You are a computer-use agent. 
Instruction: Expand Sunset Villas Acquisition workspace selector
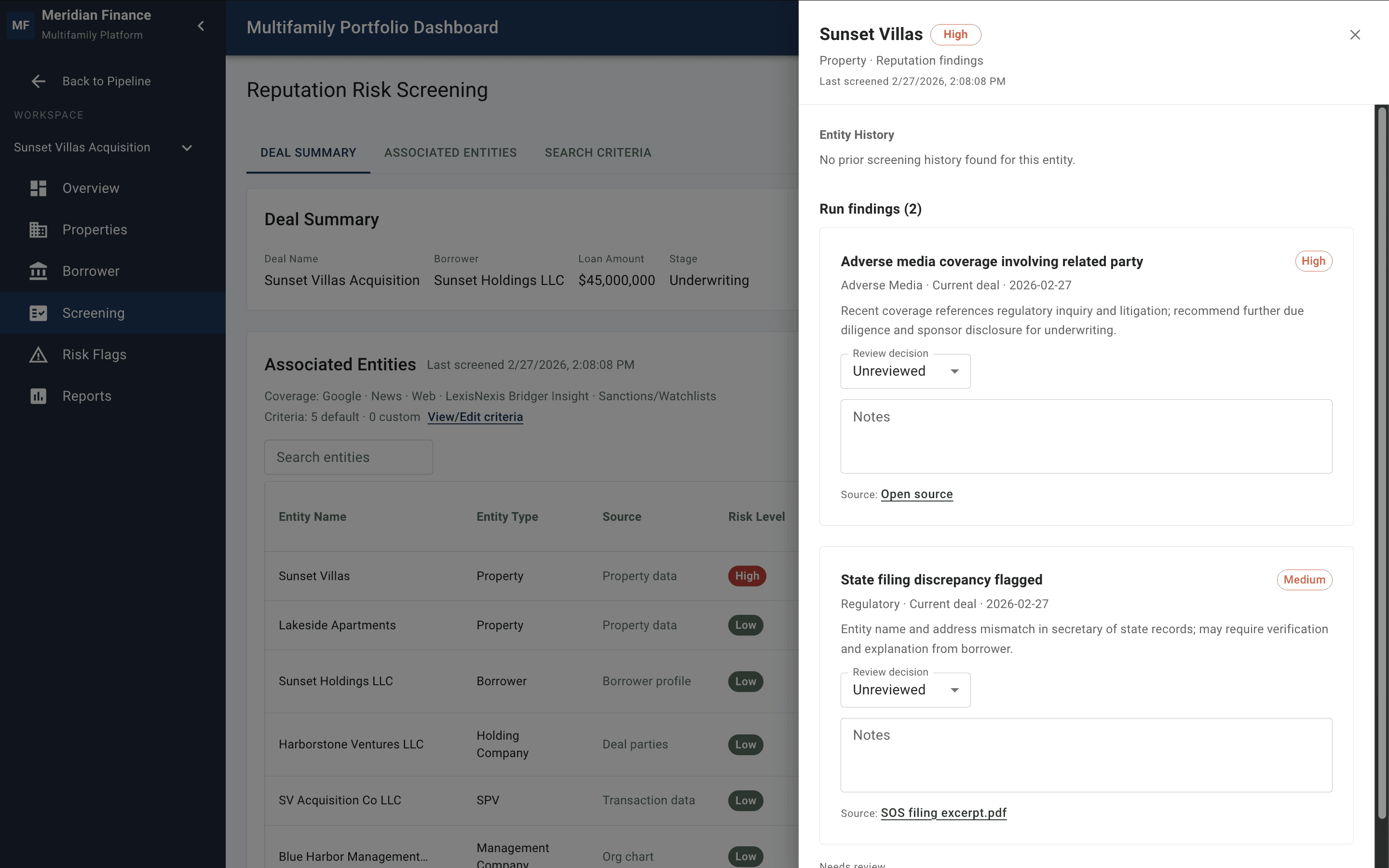[x=187, y=148]
